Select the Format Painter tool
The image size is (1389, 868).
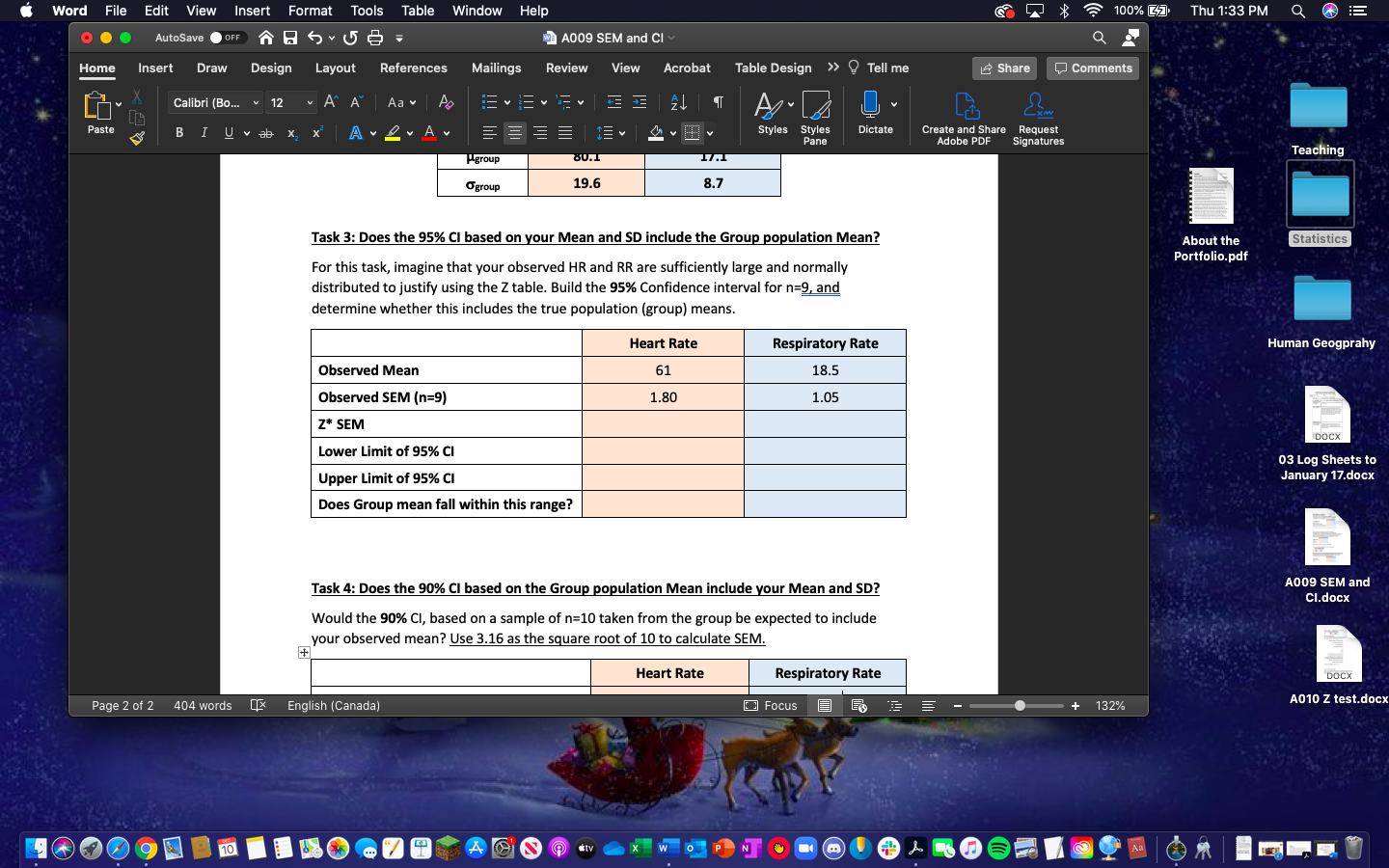click(137, 138)
